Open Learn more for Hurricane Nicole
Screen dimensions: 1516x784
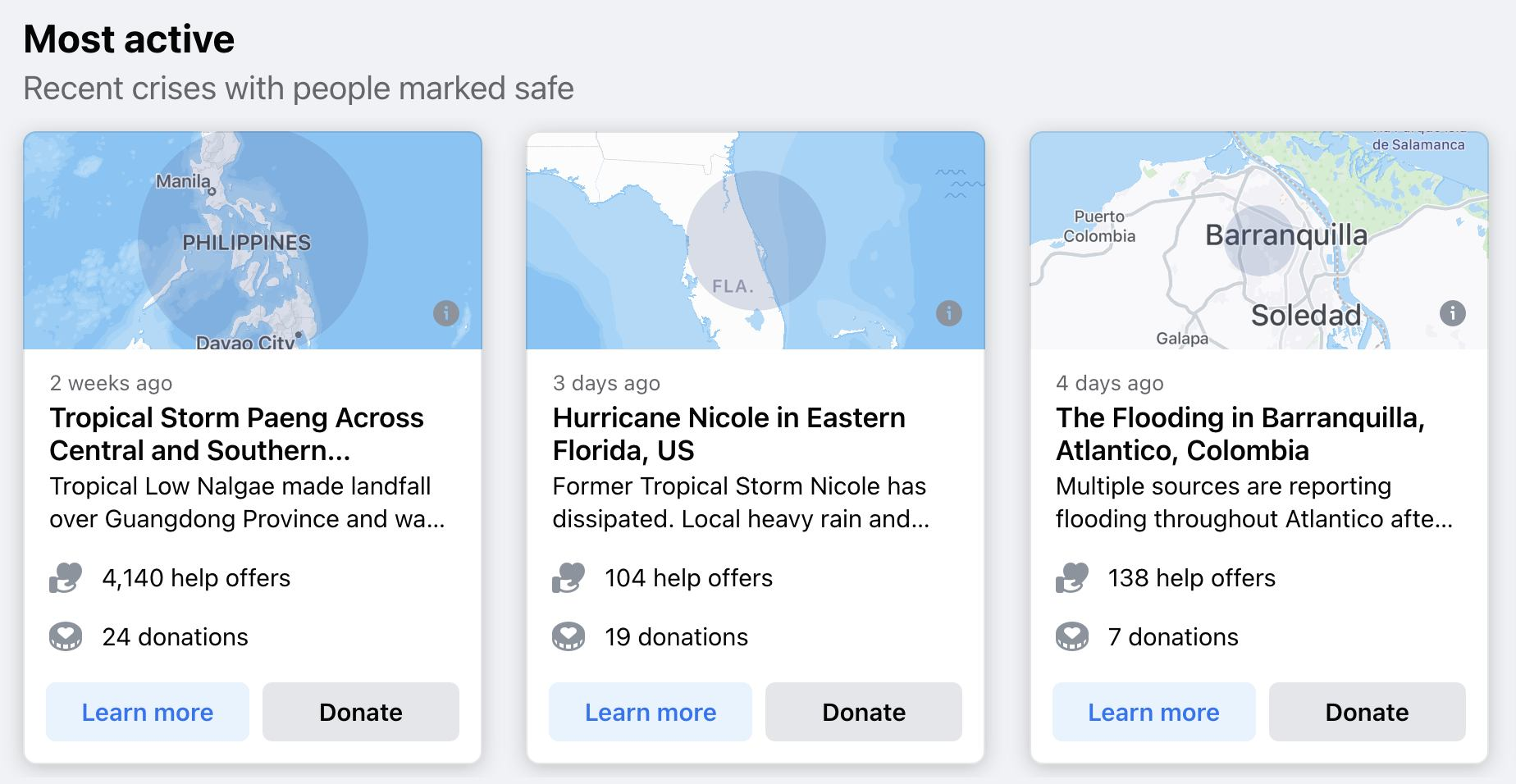pos(650,712)
